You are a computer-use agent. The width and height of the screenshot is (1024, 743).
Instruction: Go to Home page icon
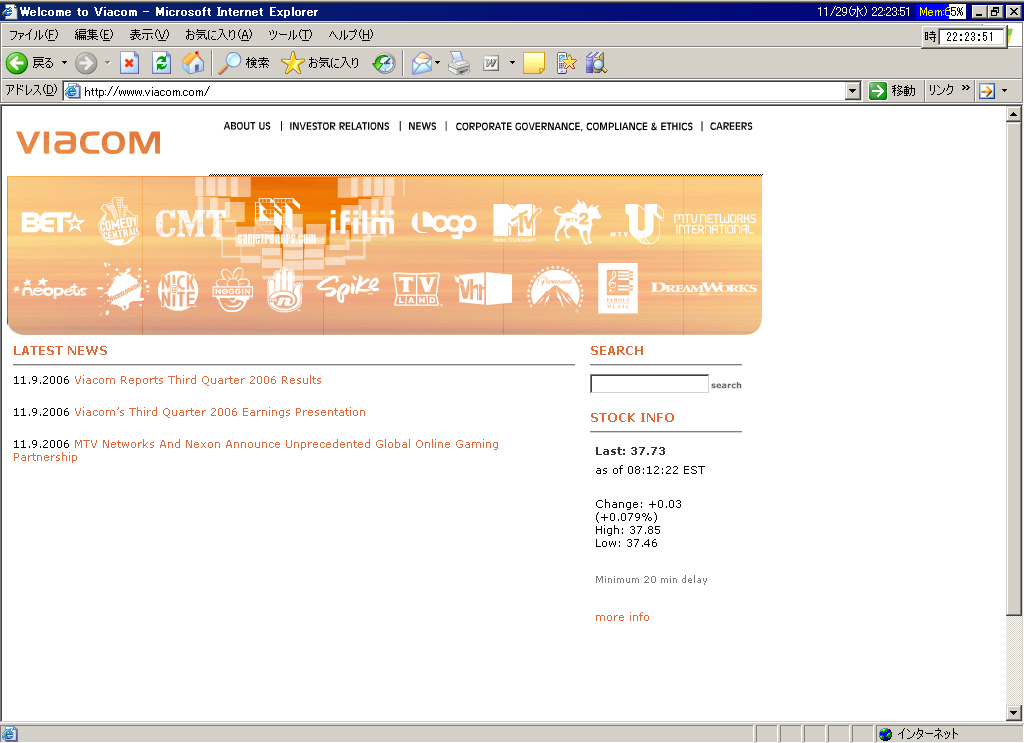pos(193,63)
